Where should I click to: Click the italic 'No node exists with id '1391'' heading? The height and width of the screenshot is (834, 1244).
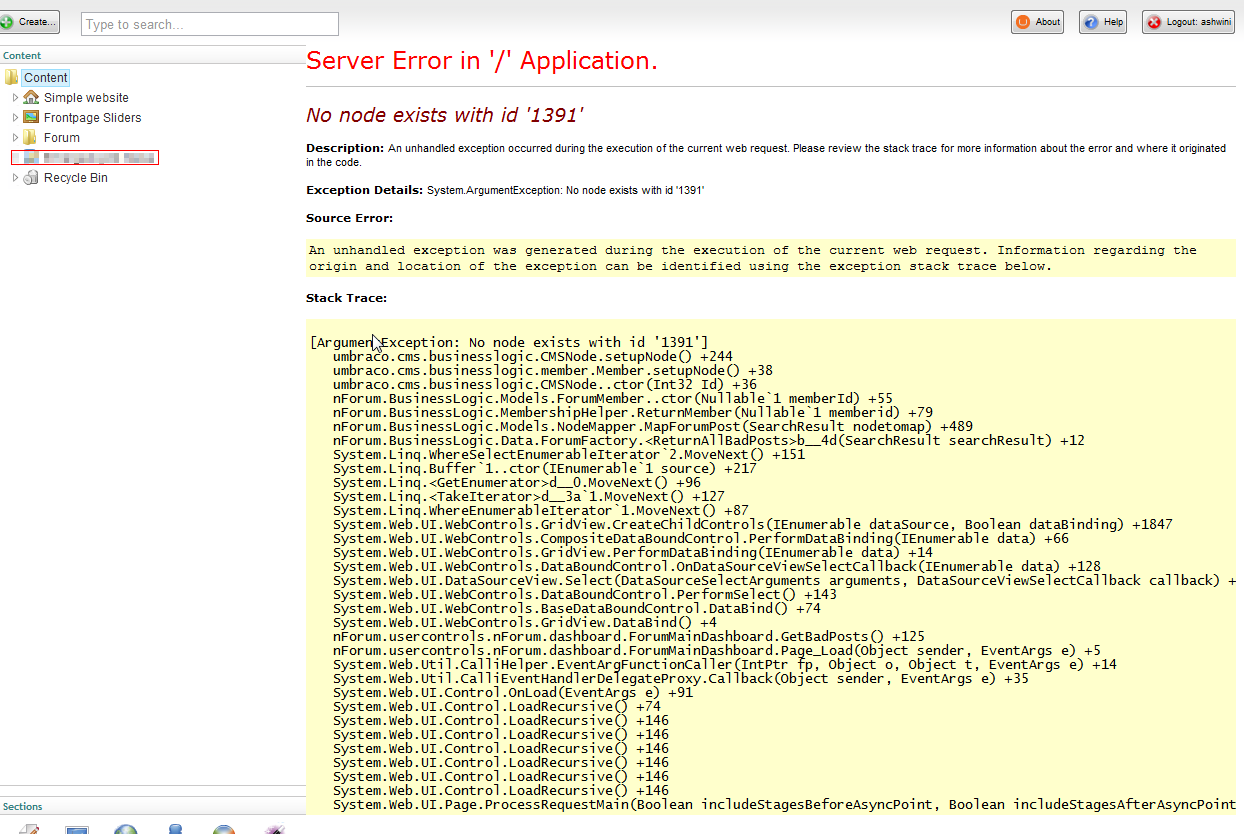tap(445, 115)
